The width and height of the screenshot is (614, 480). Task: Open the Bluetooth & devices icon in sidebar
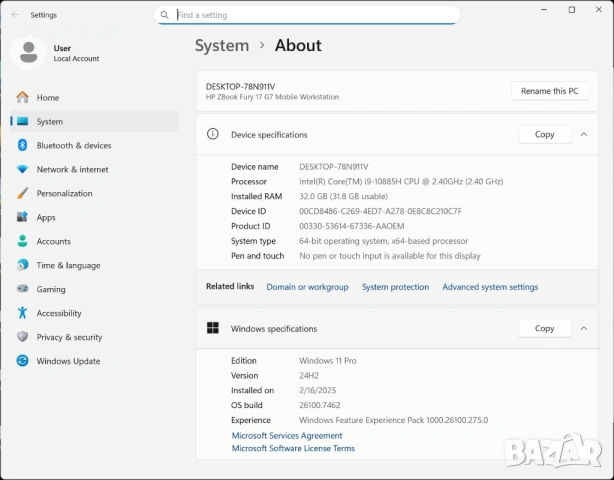(22, 145)
